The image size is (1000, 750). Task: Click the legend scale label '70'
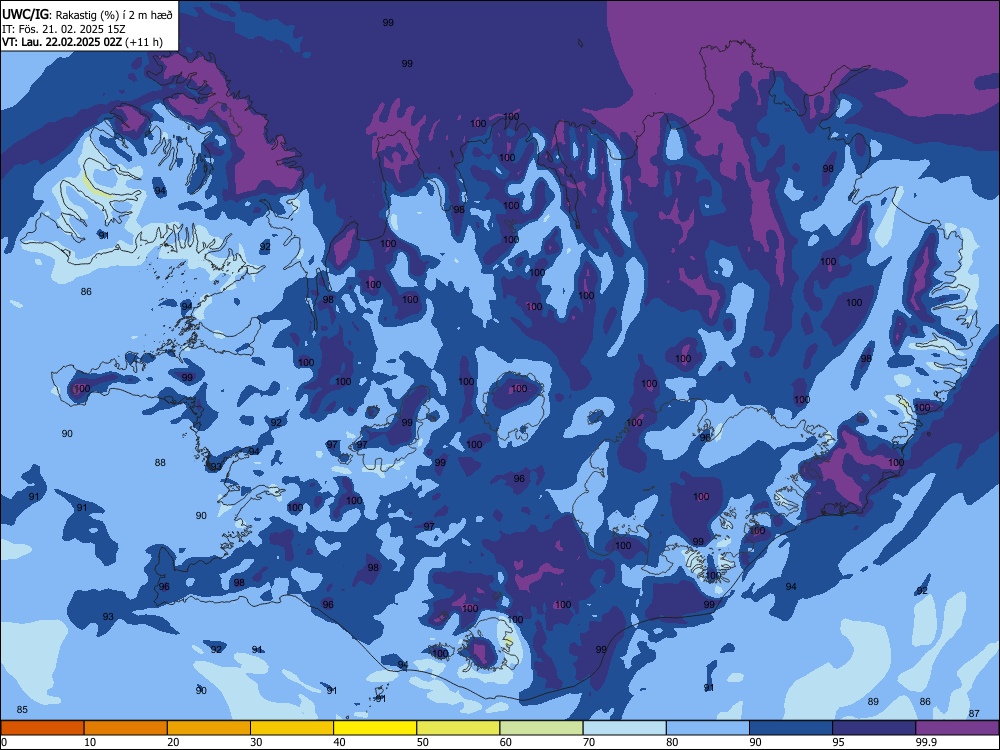pos(589,742)
